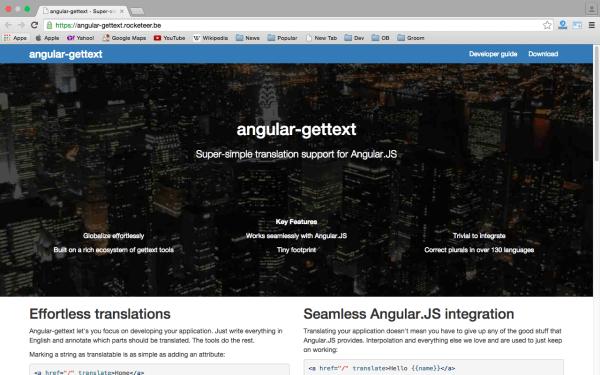
Task: Click the 'Globalize effortlessly' feature text
Action: (x=114, y=236)
